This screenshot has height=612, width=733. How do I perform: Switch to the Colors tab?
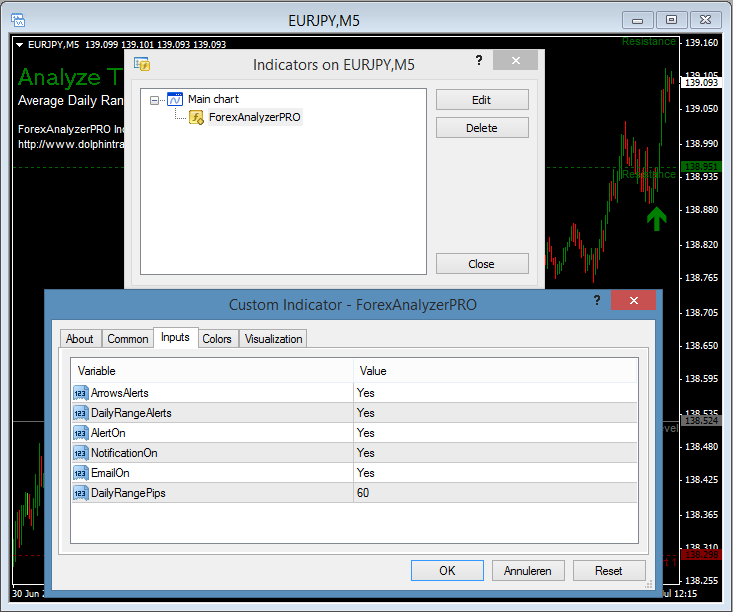click(217, 339)
